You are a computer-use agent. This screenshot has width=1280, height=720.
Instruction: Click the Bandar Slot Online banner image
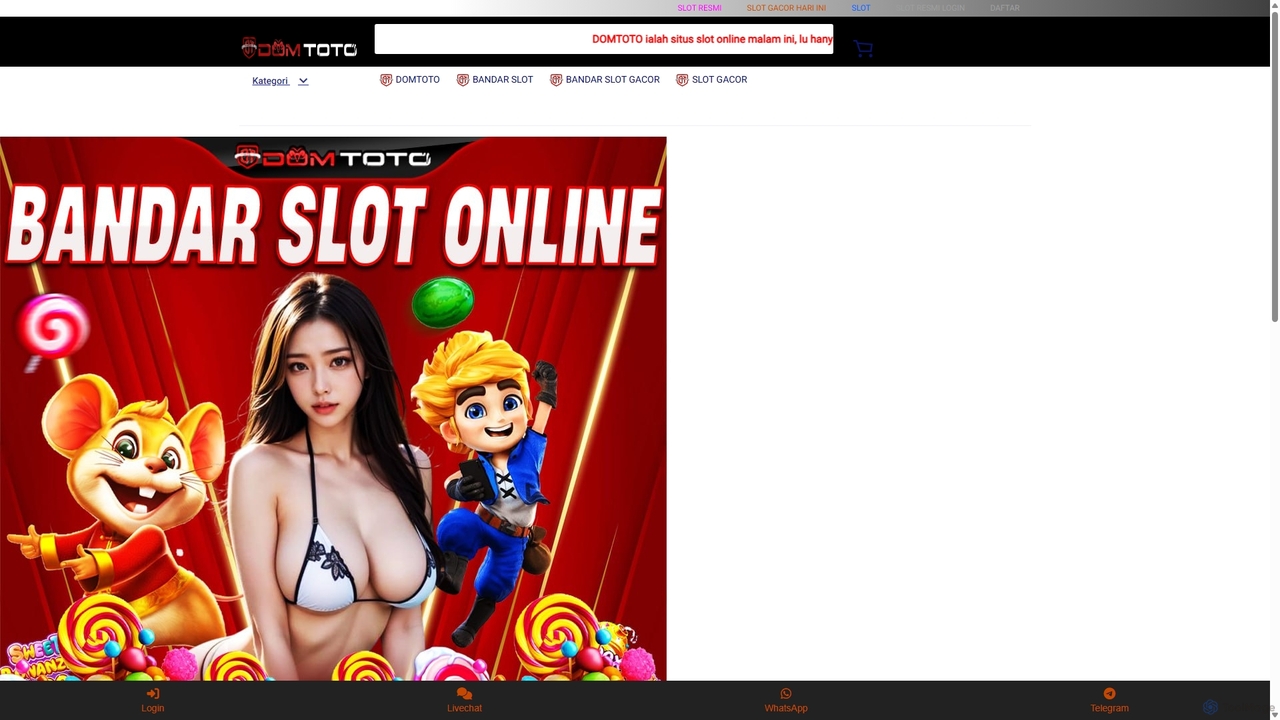(x=333, y=408)
